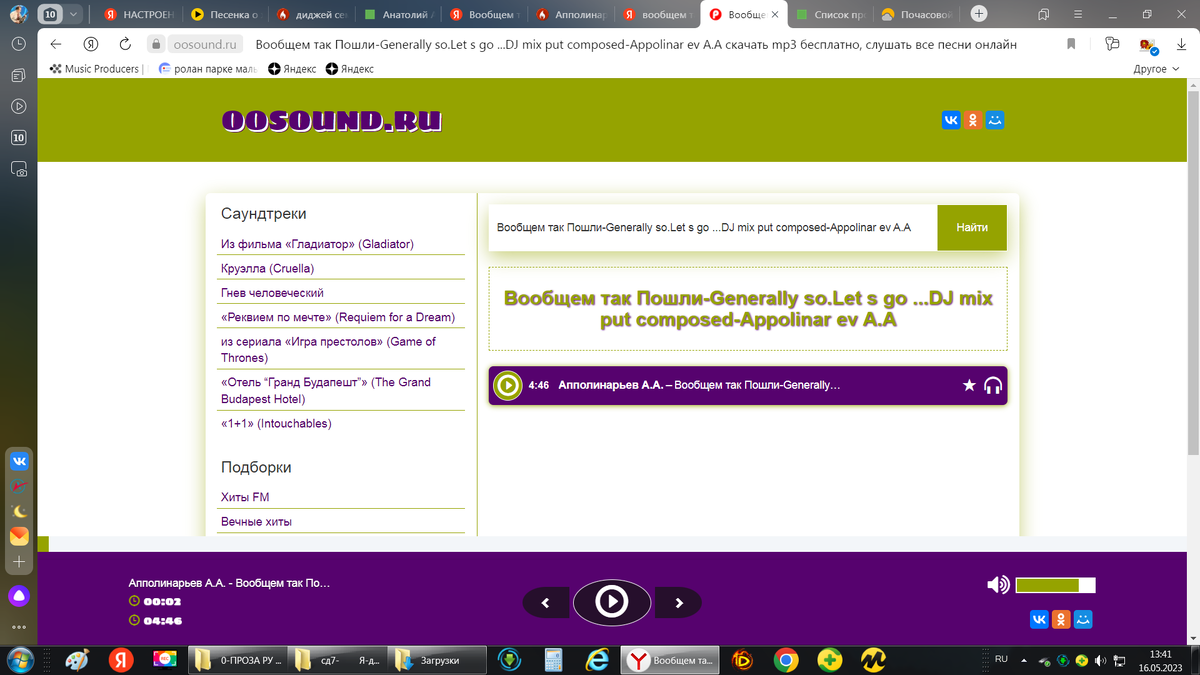Skip to previous track in bottom player
This screenshot has width=1200, height=675.
point(546,603)
